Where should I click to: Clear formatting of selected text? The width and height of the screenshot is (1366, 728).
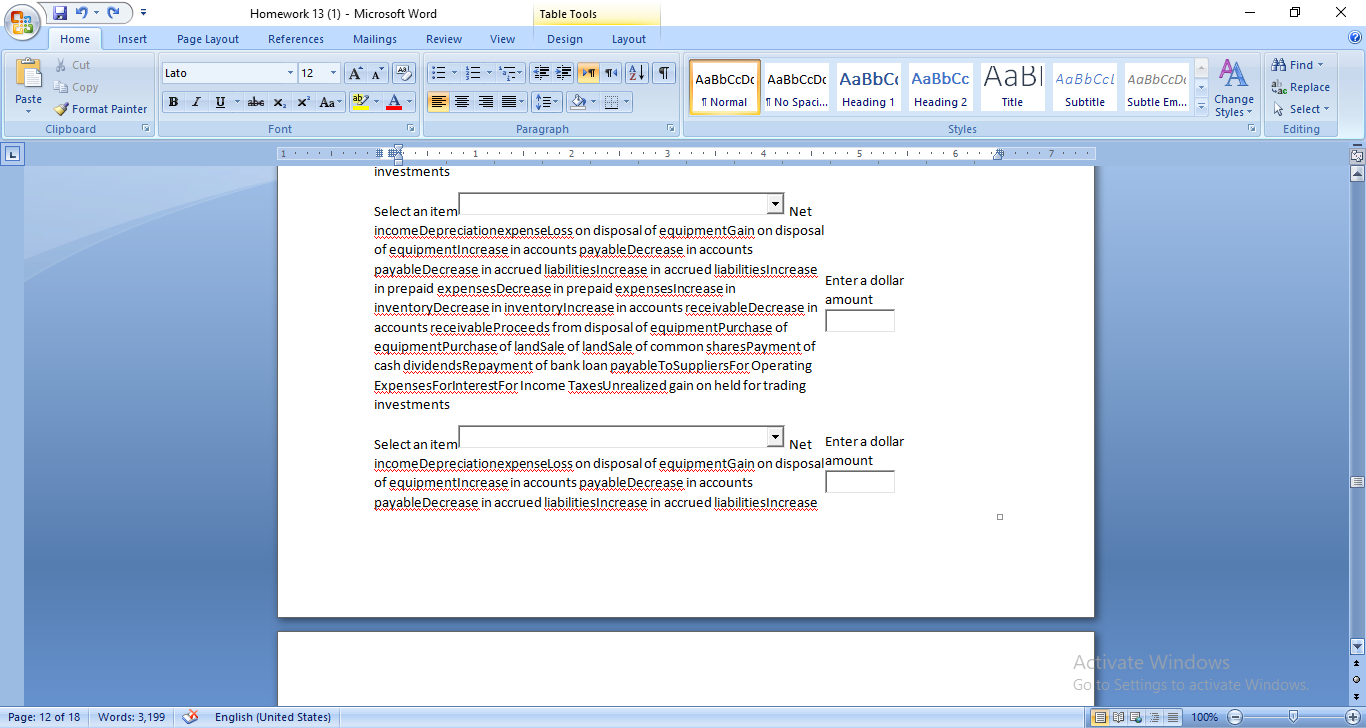coord(404,73)
